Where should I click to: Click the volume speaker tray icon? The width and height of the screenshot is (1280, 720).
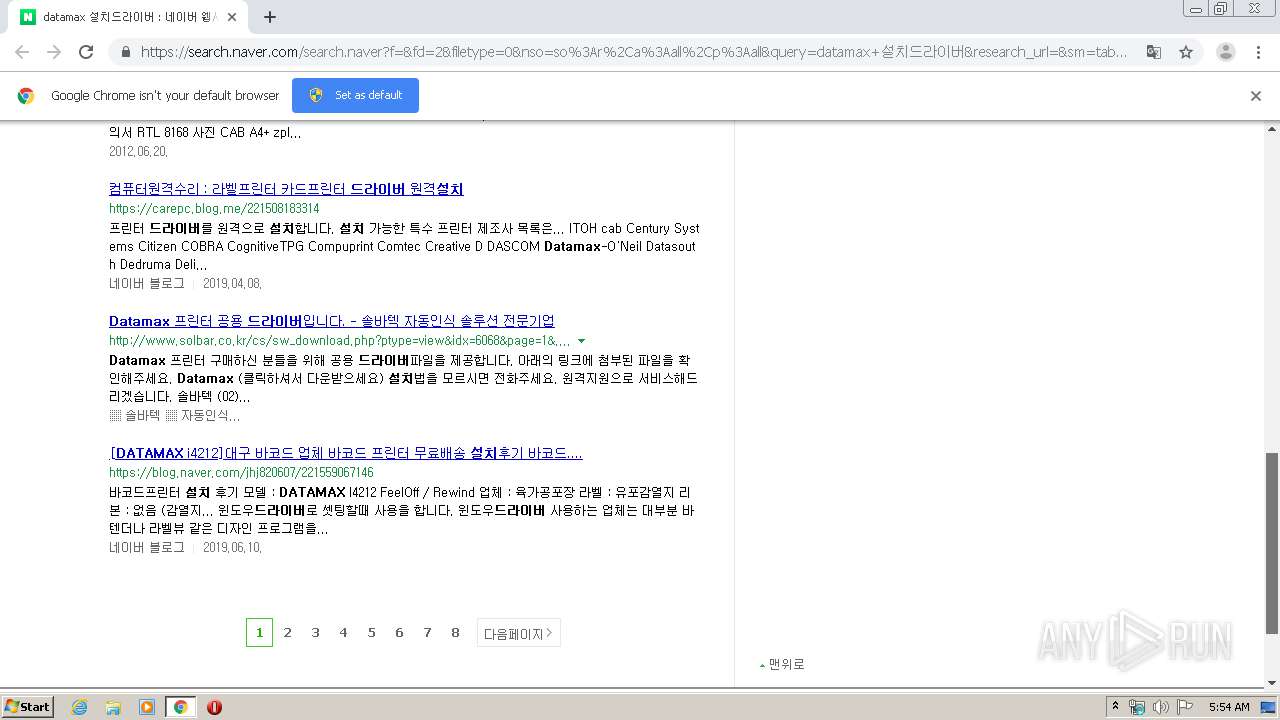[1160, 707]
